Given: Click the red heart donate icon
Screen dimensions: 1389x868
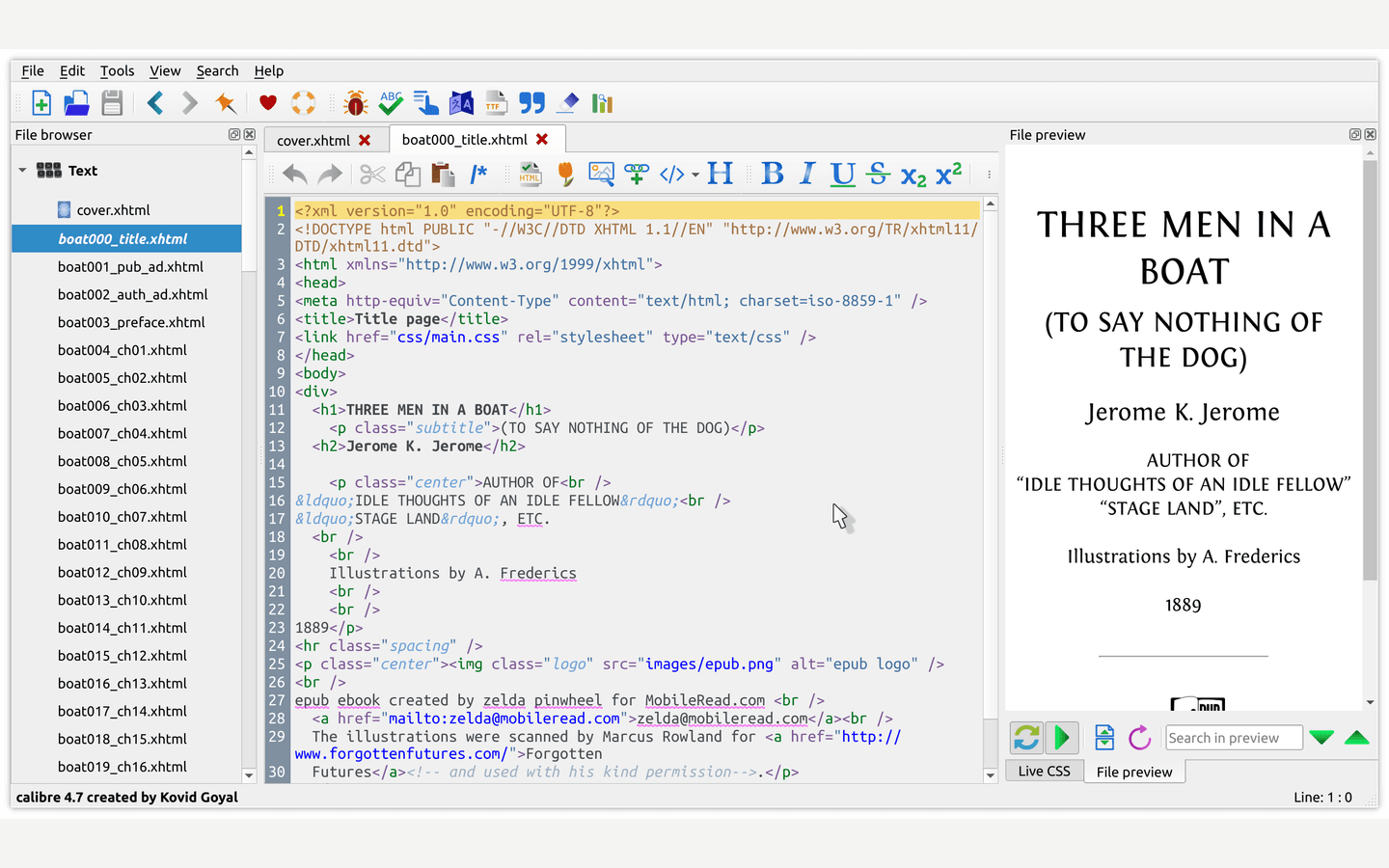Looking at the screenshot, I should pyautogui.click(x=268, y=103).
